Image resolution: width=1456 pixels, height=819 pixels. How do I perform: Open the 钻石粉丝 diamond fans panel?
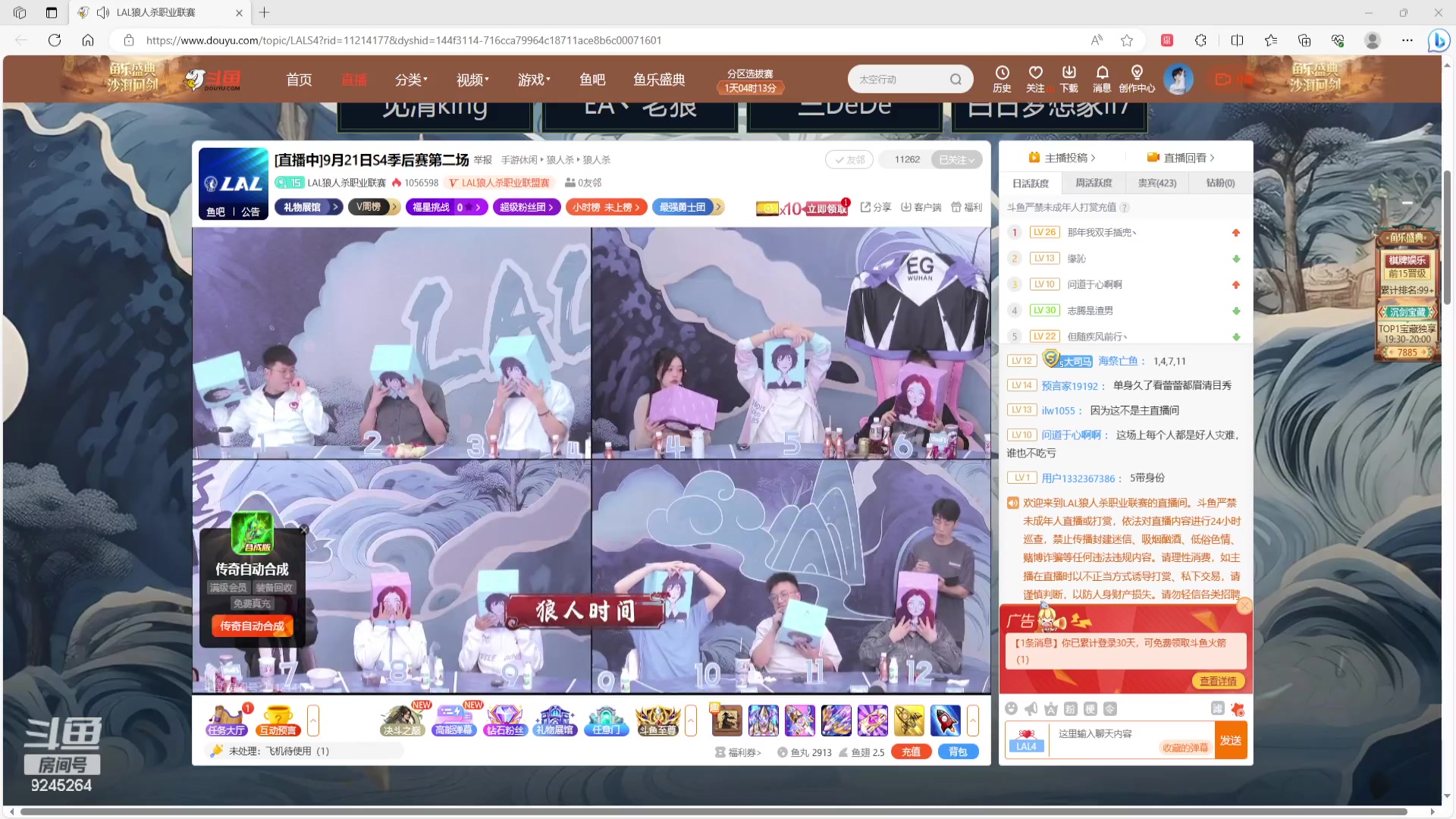click(x=506, y=719)
